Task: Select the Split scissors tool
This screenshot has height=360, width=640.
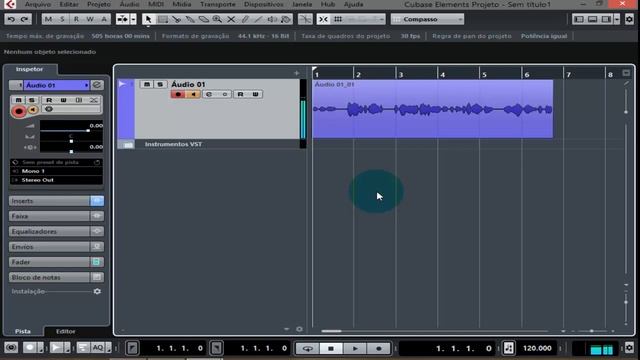Action: click(176, 19)
